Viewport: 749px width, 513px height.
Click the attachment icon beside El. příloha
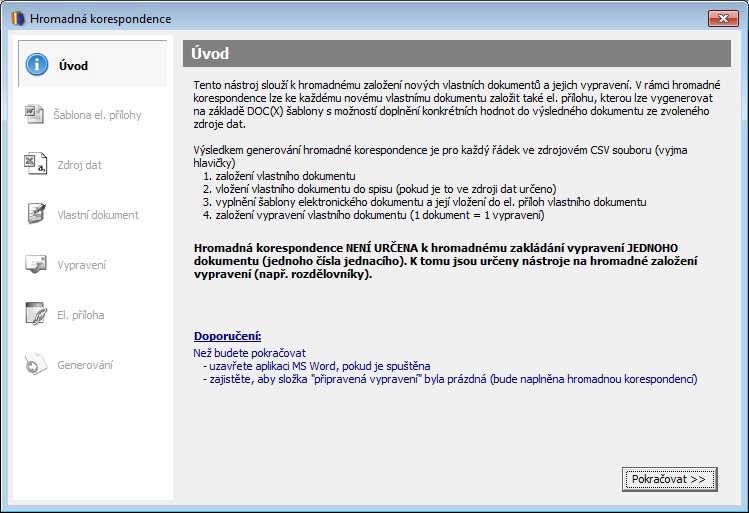point(36,314)
